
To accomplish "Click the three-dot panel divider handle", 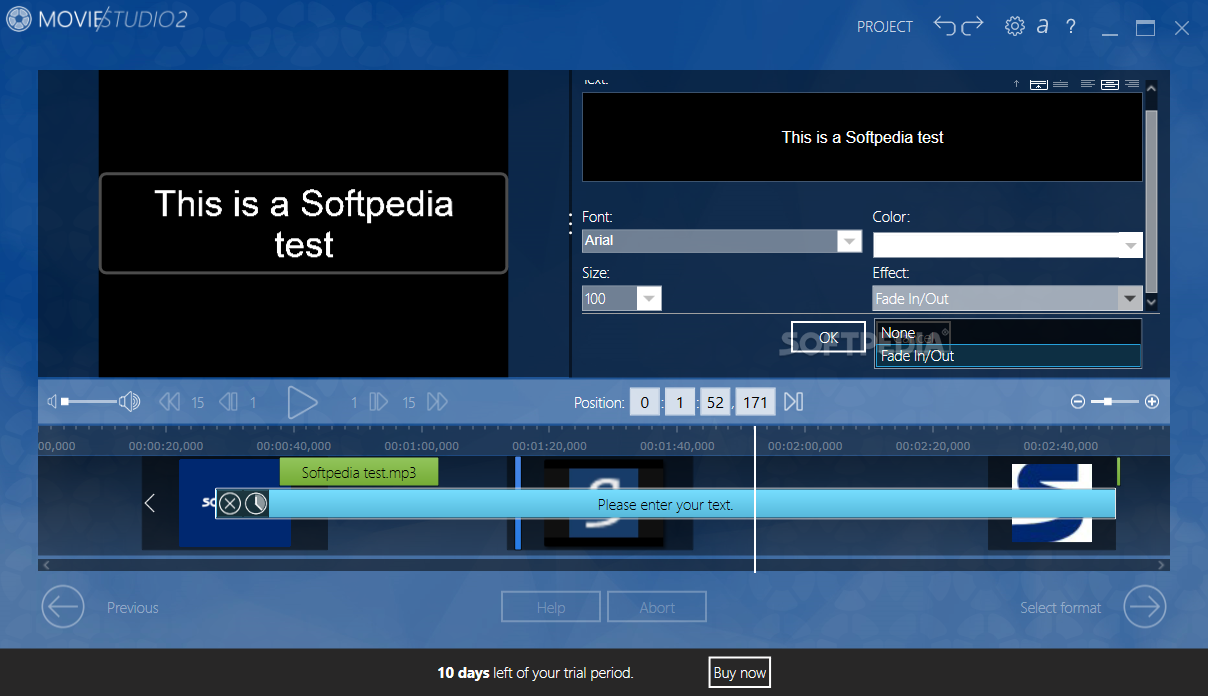I will (x=571, y=222).
